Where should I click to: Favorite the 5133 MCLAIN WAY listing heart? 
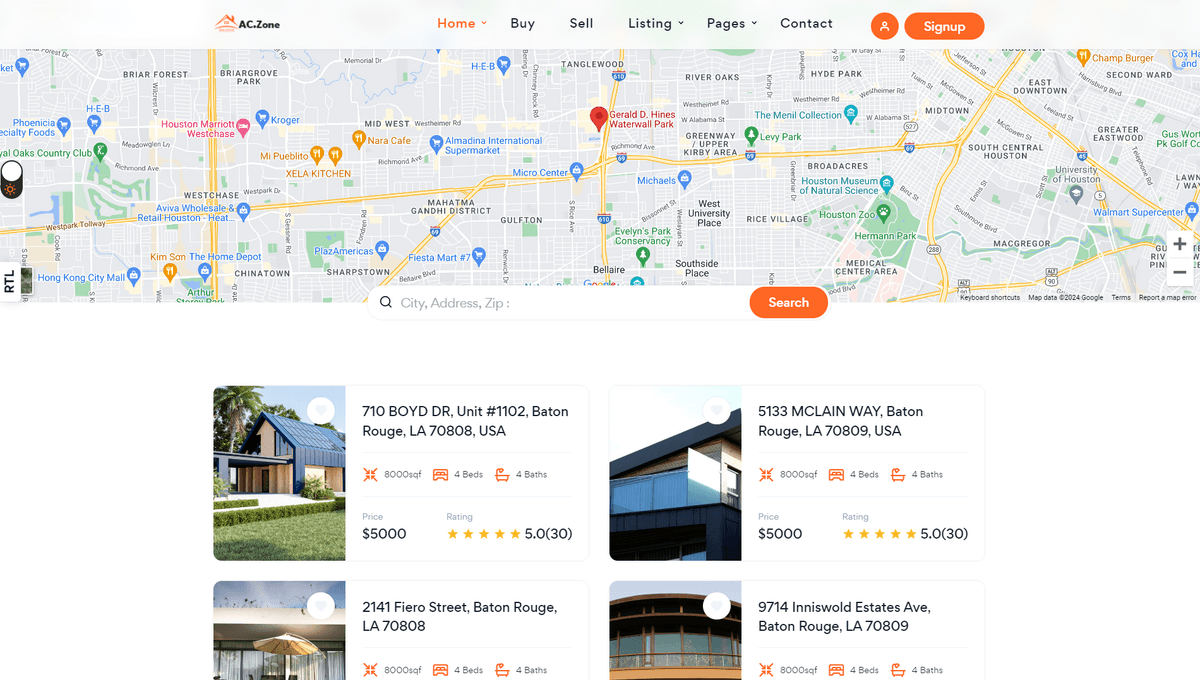[x=716, y=411]
